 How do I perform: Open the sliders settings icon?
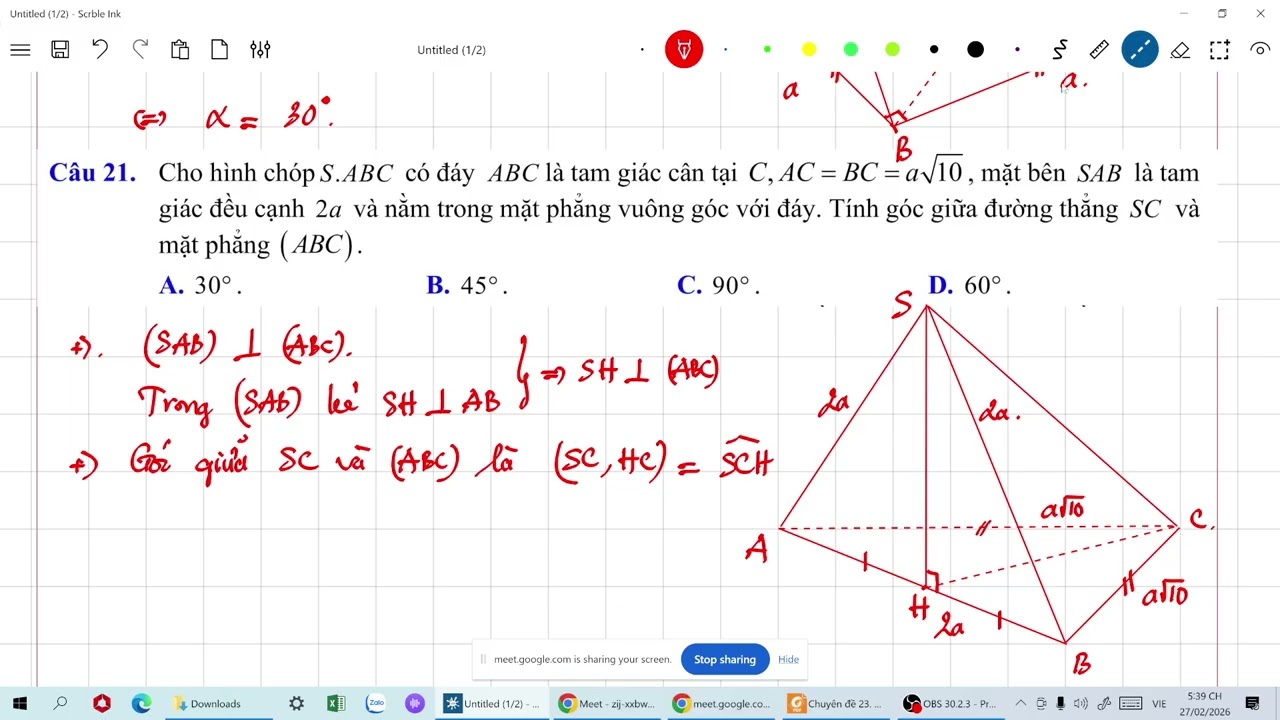pyautogui.click(x=260, y=50)
